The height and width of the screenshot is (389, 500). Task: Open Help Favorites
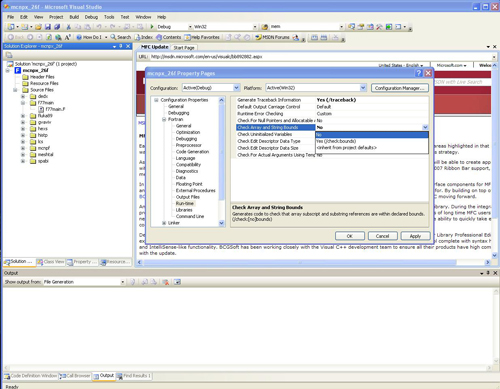click(x=202, y=37)
